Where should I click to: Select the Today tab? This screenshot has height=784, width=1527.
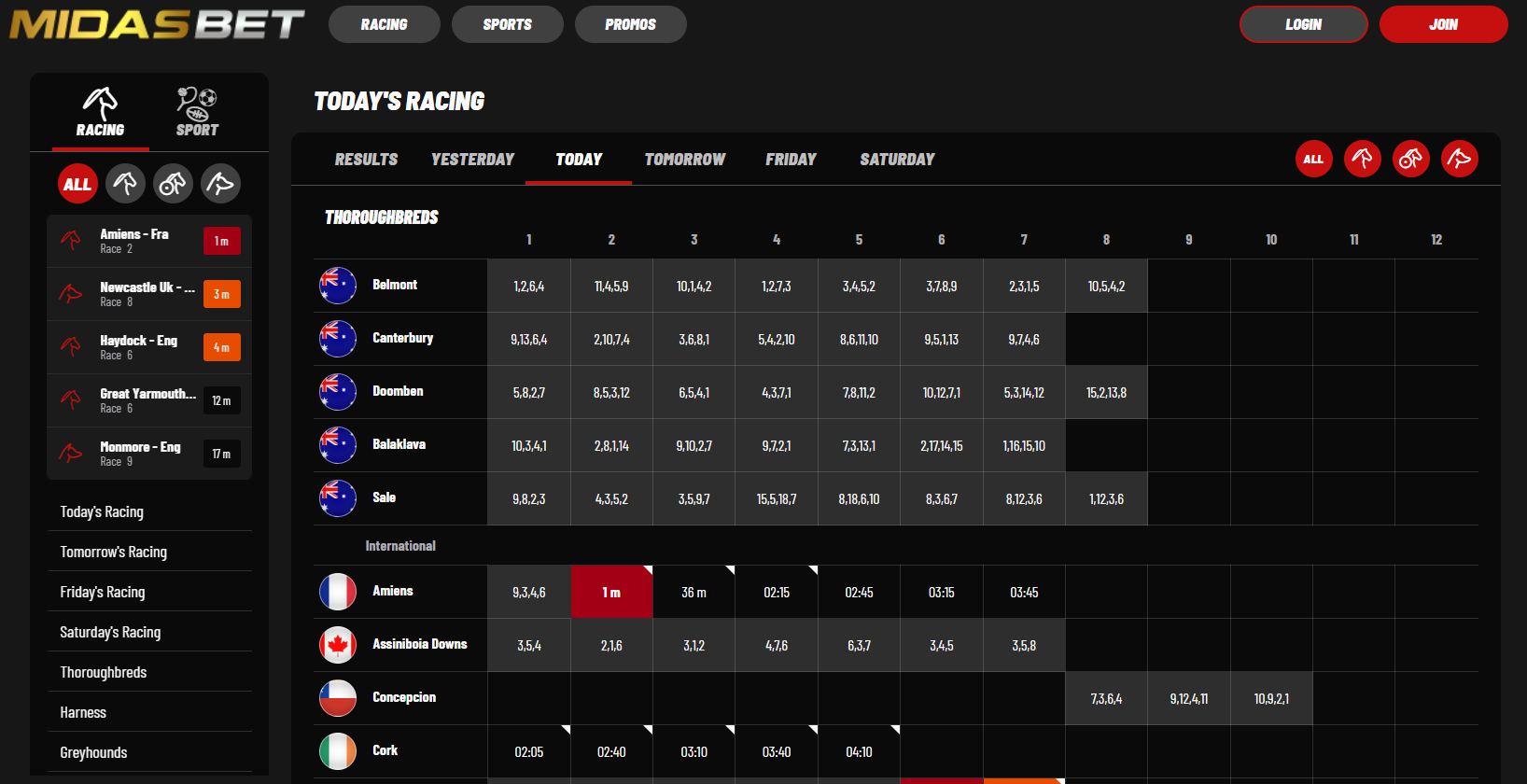(x=579, y=160)
